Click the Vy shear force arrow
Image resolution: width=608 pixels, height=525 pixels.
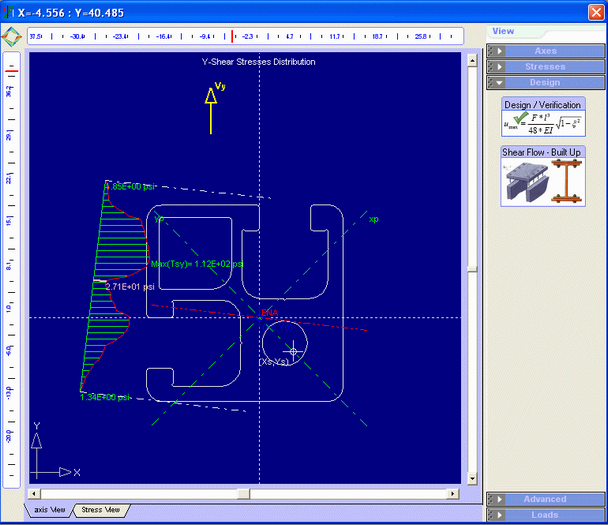211,111
